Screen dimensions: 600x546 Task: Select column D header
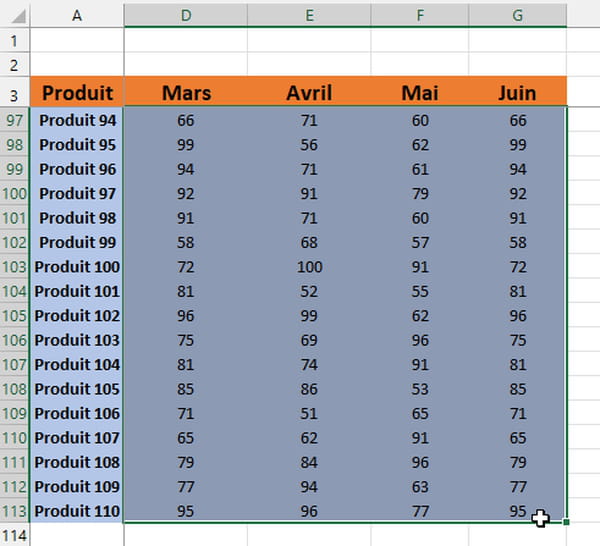pos(186,15)
